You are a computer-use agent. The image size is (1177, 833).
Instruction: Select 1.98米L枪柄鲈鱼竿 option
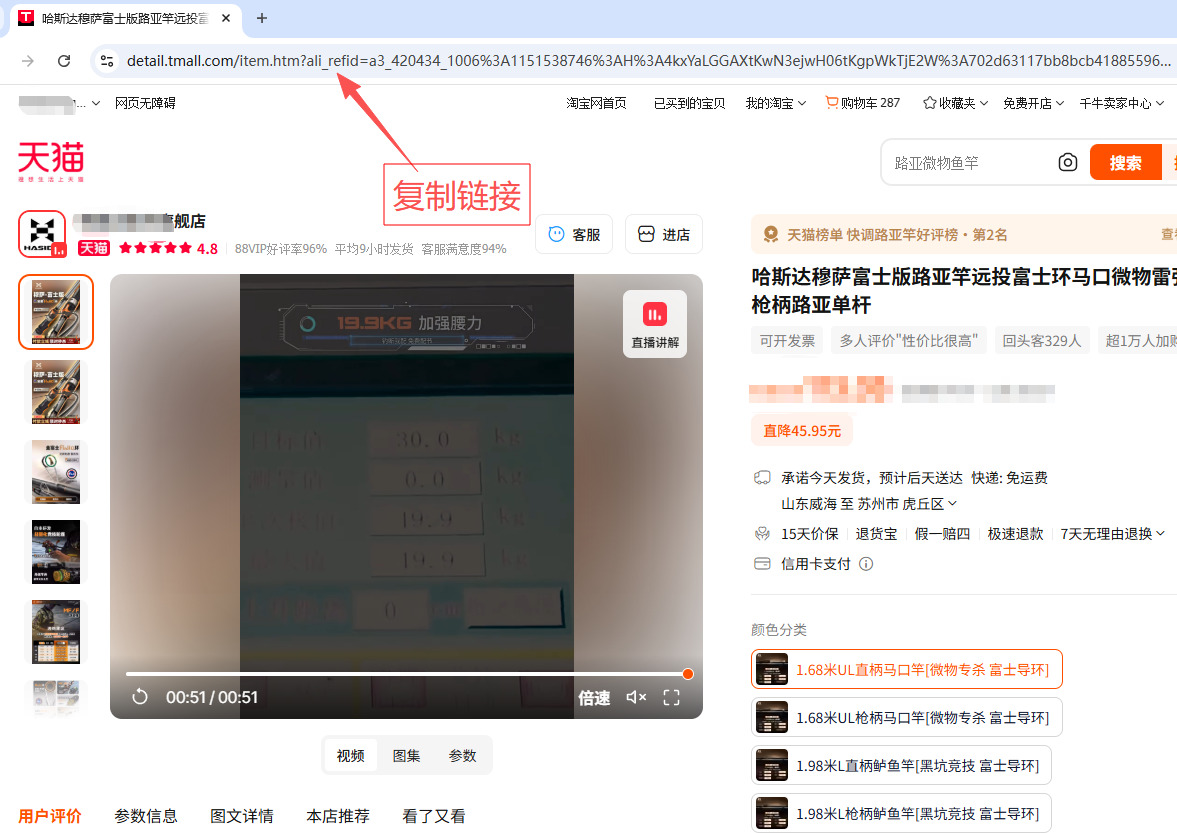point(902,813)
